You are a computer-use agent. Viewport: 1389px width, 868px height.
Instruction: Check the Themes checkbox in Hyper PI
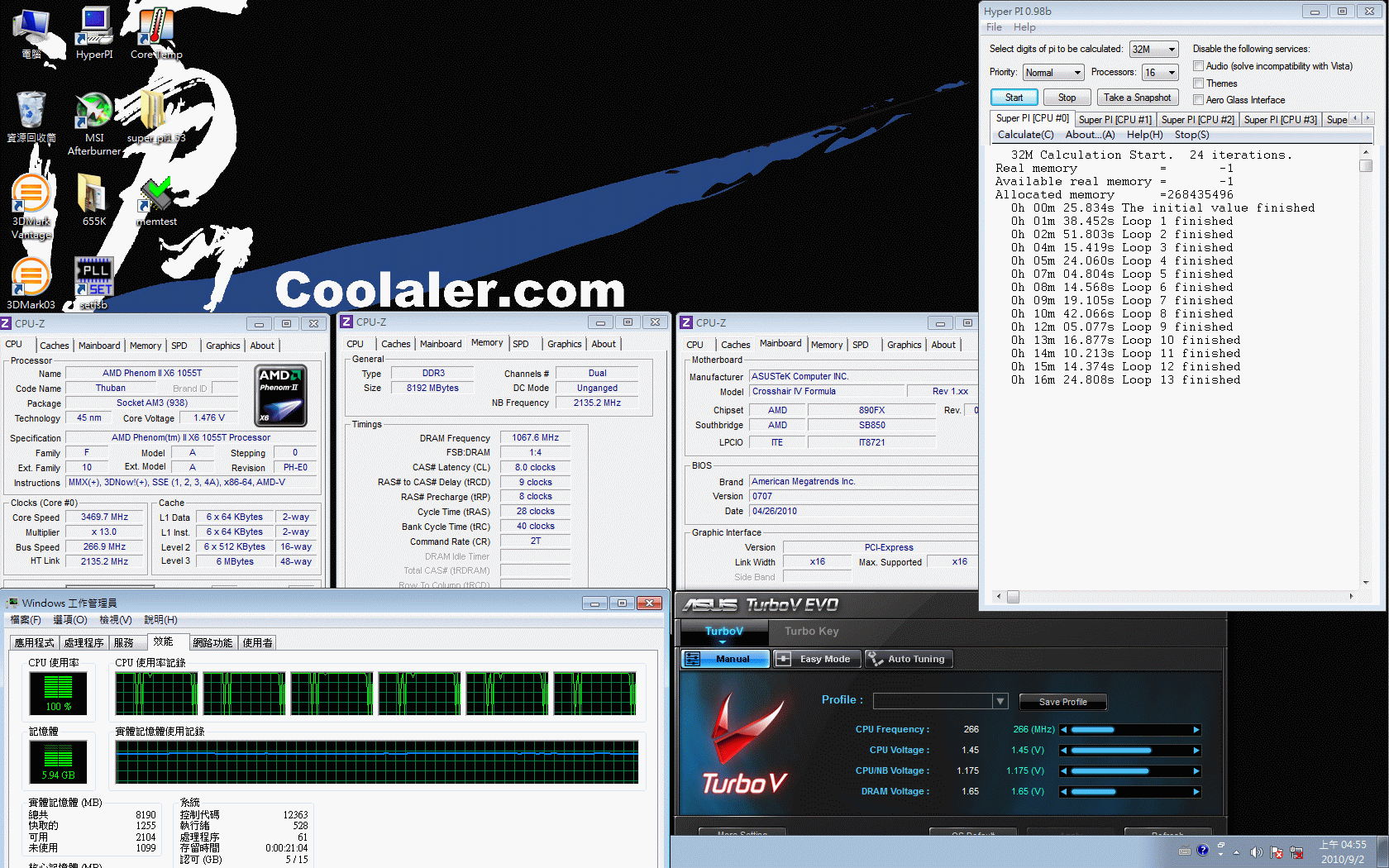pos(1198,83)
